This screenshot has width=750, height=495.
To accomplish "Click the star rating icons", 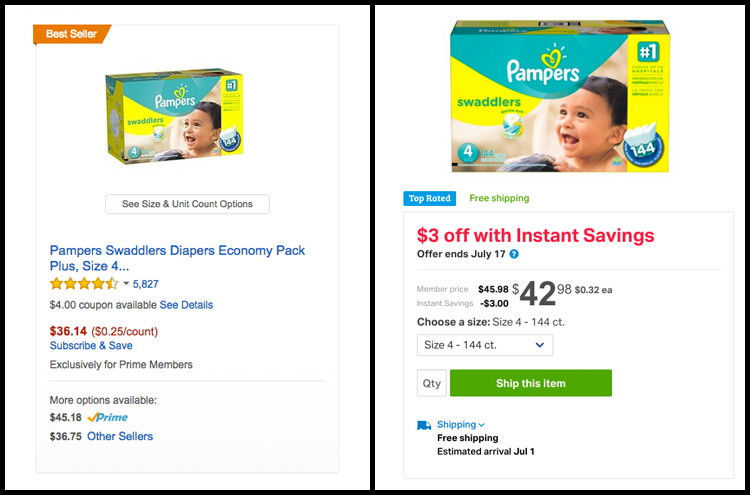I will 84,284.
